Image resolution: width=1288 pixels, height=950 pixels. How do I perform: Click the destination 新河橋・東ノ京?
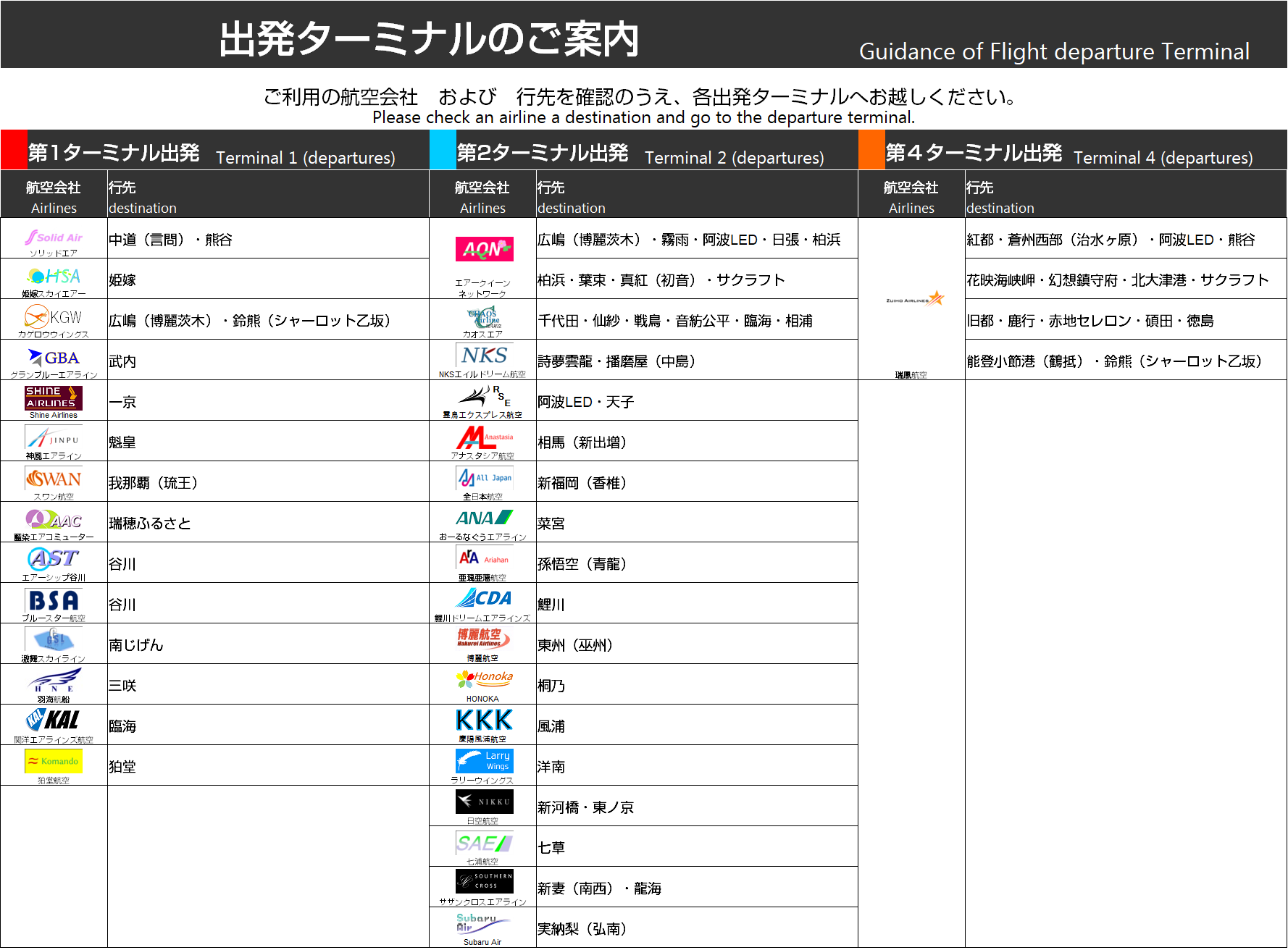pos(586,807)
